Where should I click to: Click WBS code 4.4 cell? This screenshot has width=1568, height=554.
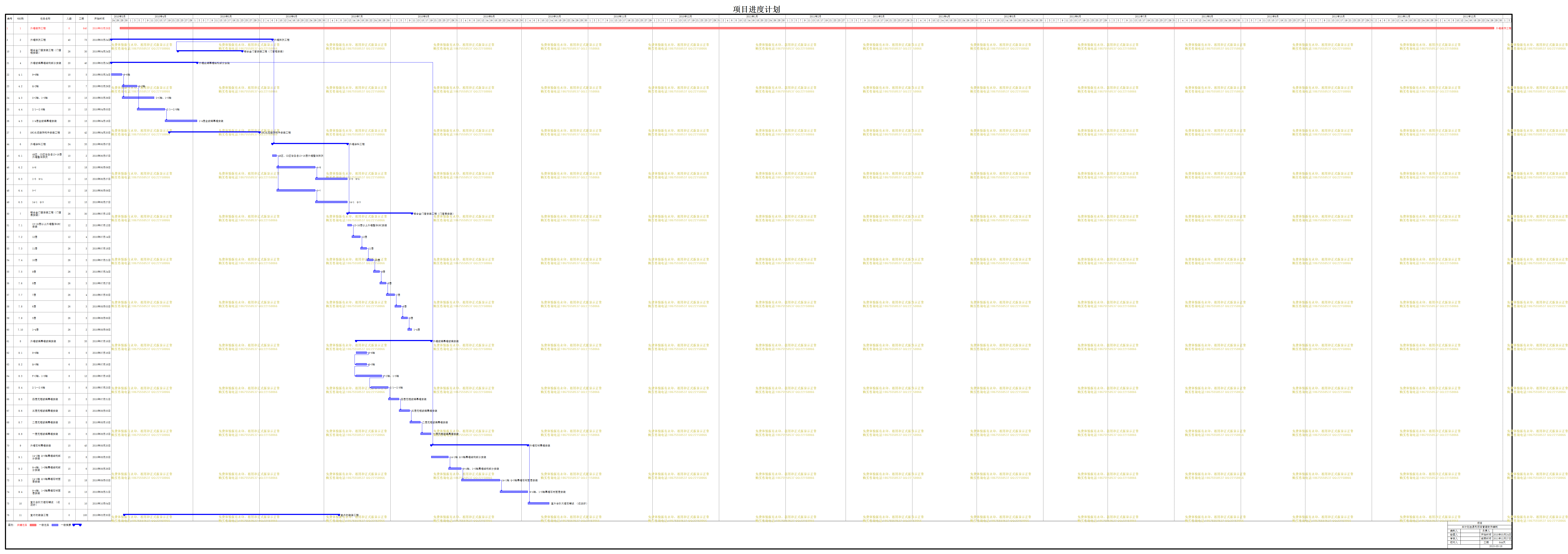tap(20, 109)
